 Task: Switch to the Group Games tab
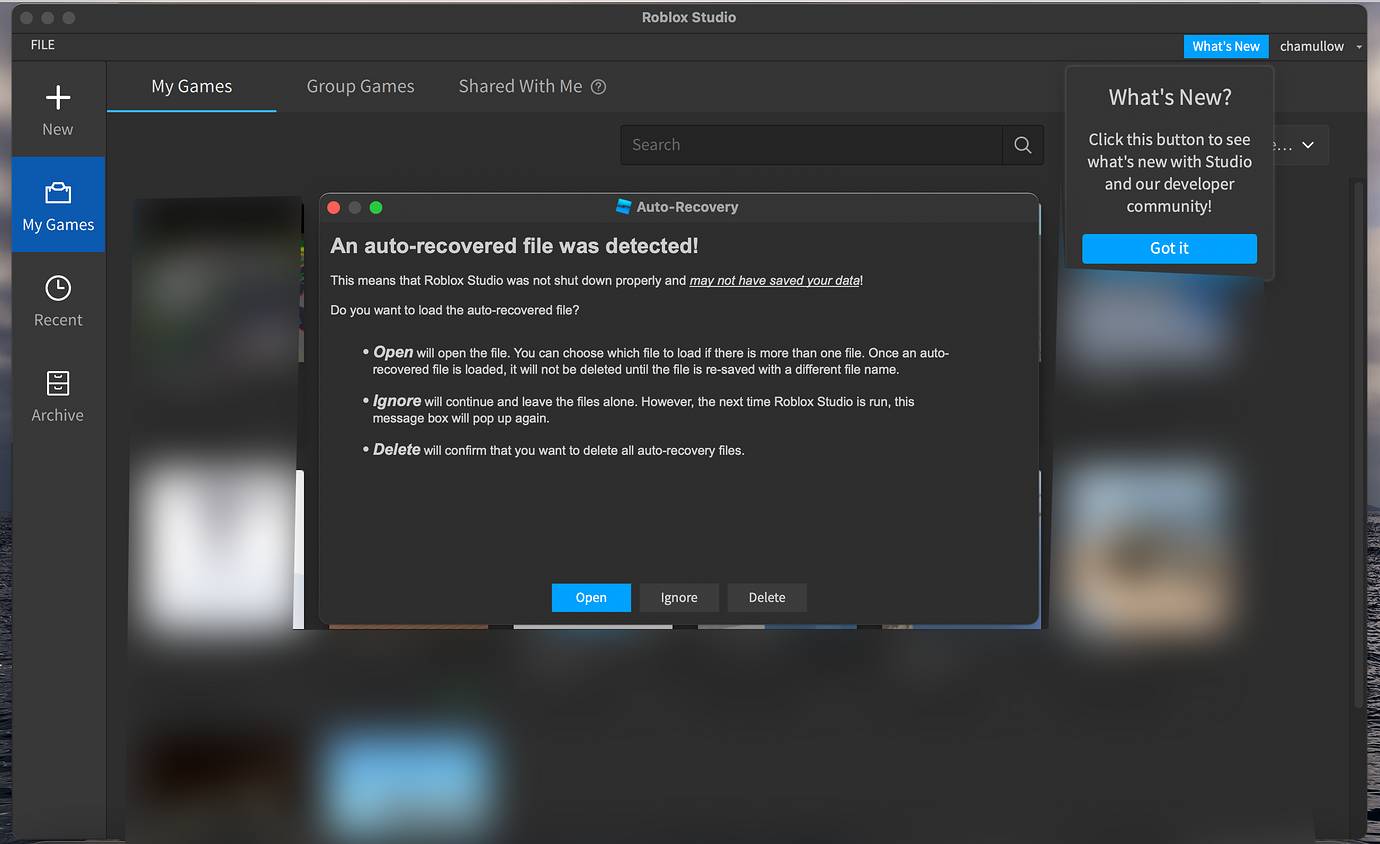click(360, 87)
